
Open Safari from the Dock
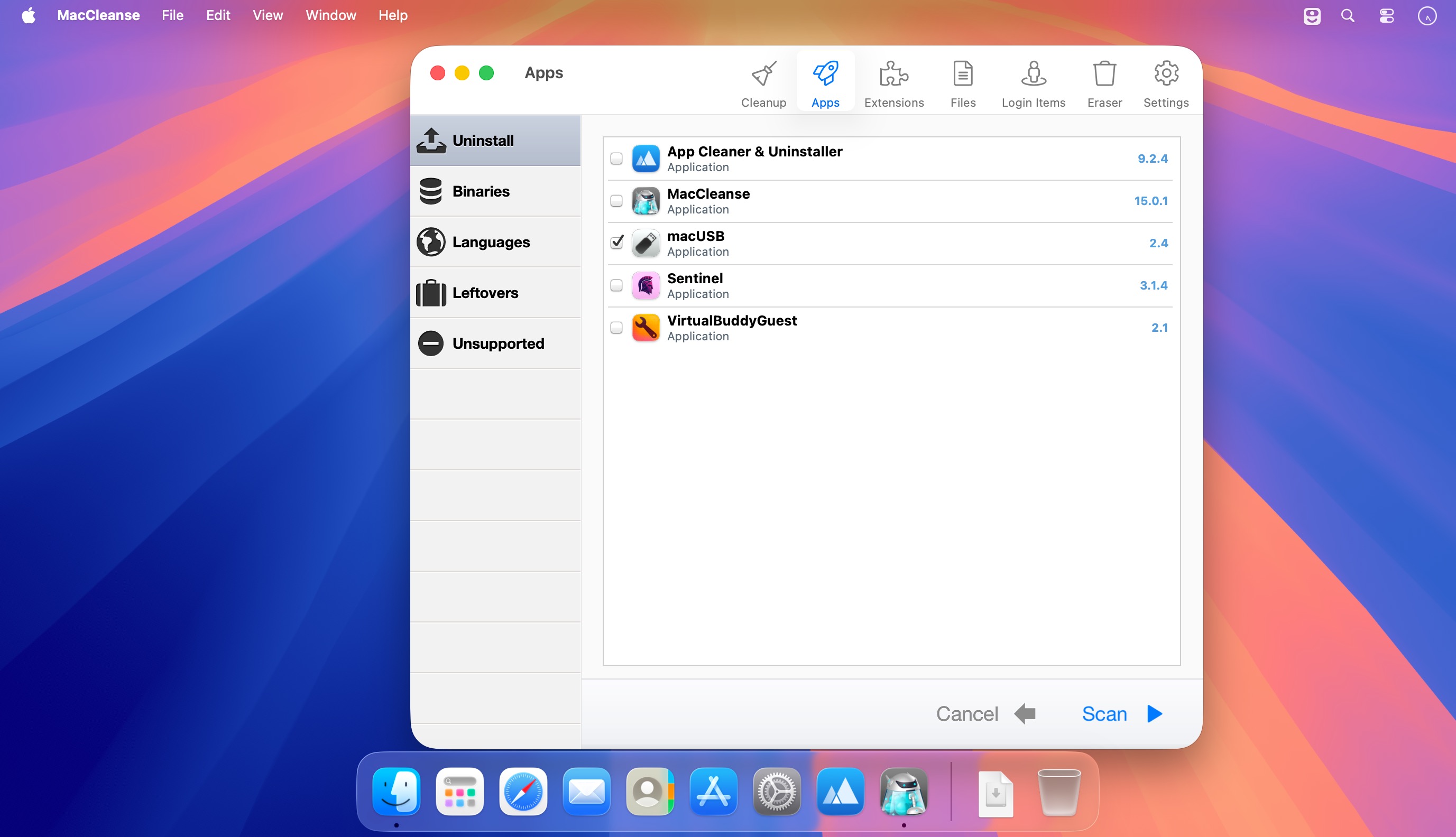523,792
